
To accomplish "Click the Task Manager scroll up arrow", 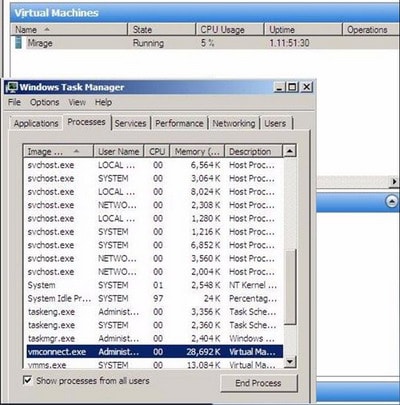I will (x=289, y=151).
